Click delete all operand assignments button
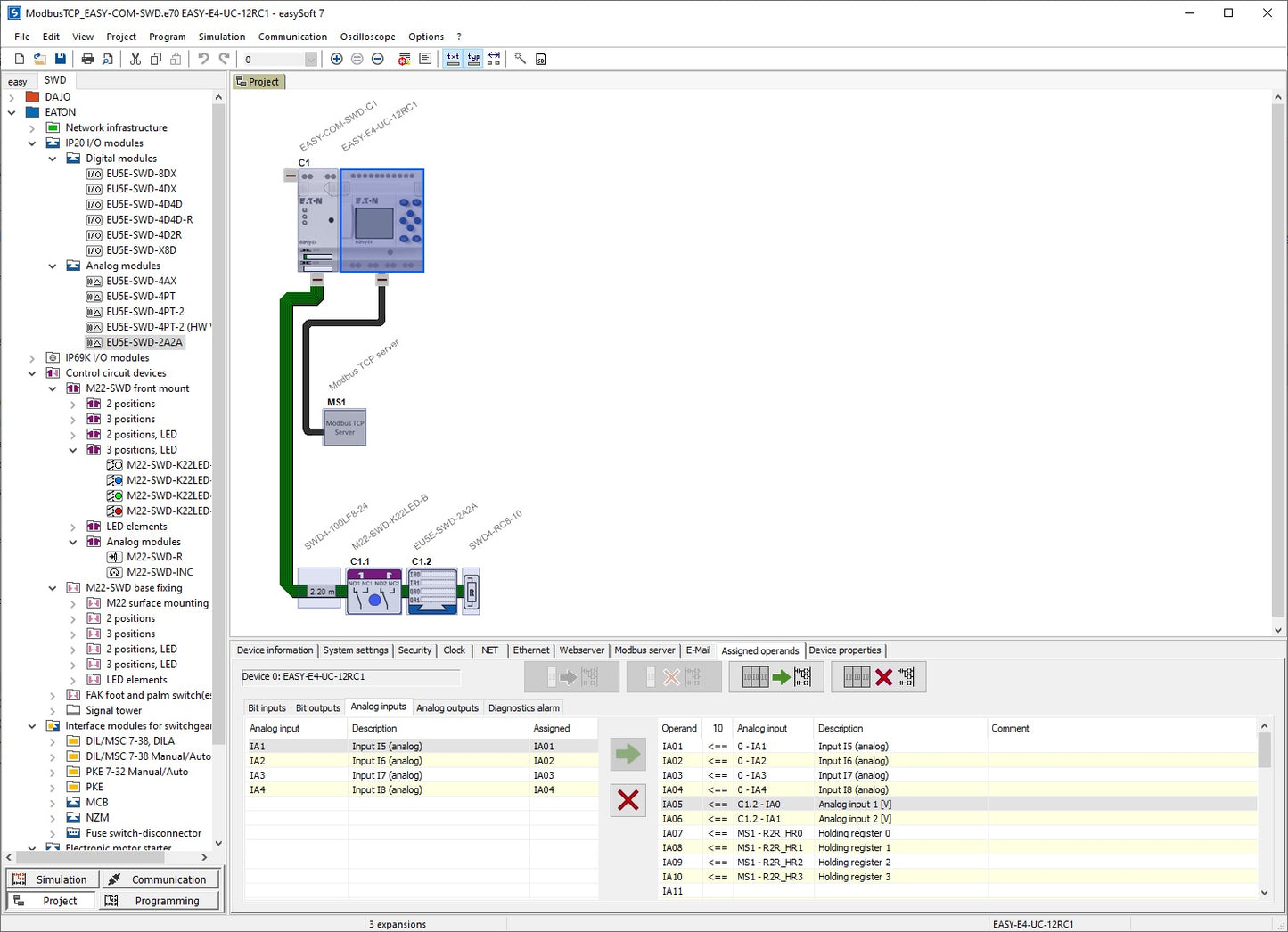The height and width of the screenshot is (932, 1288). 879,677
